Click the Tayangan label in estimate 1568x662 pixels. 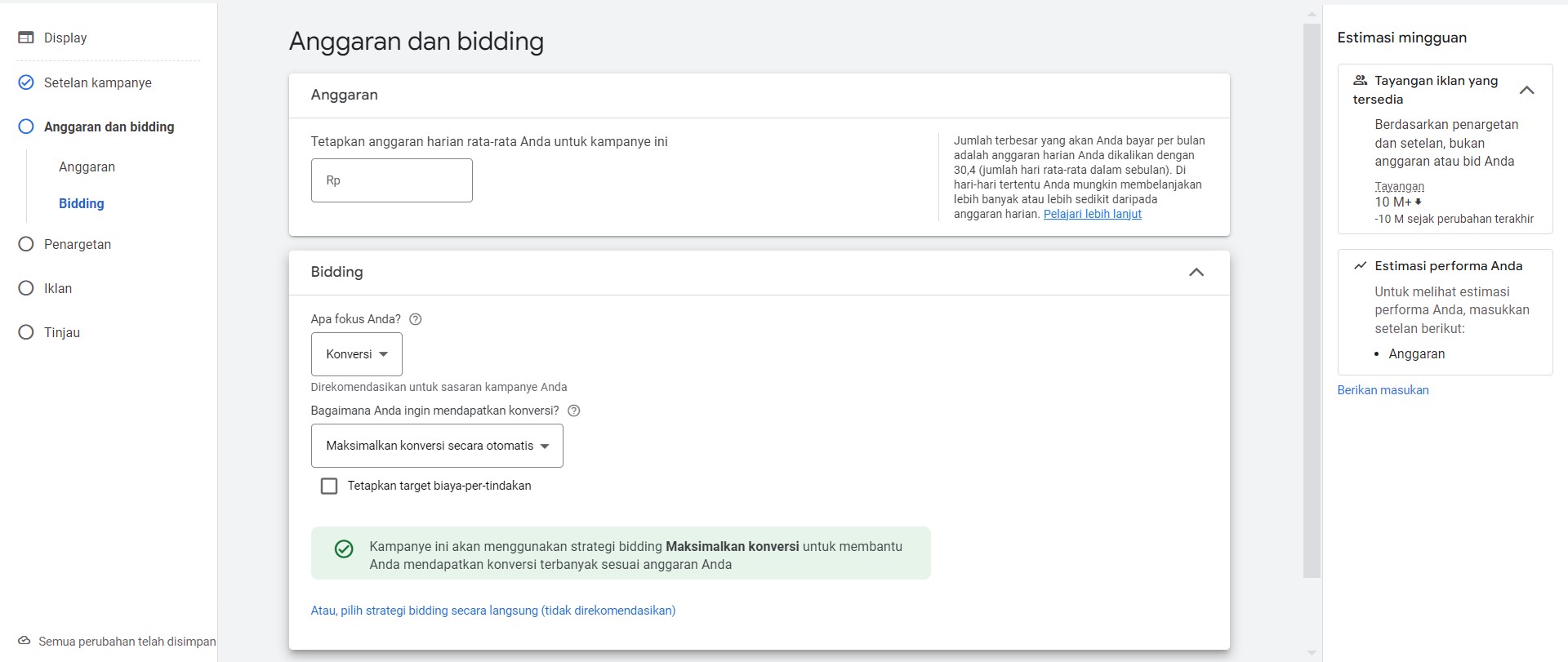pos(1399,186)
